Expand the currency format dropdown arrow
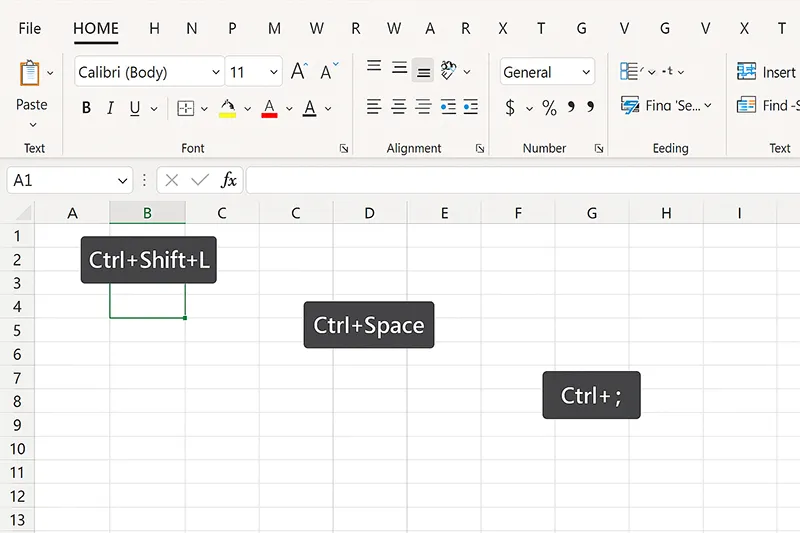Screen dimensions: 800x533 529,109
